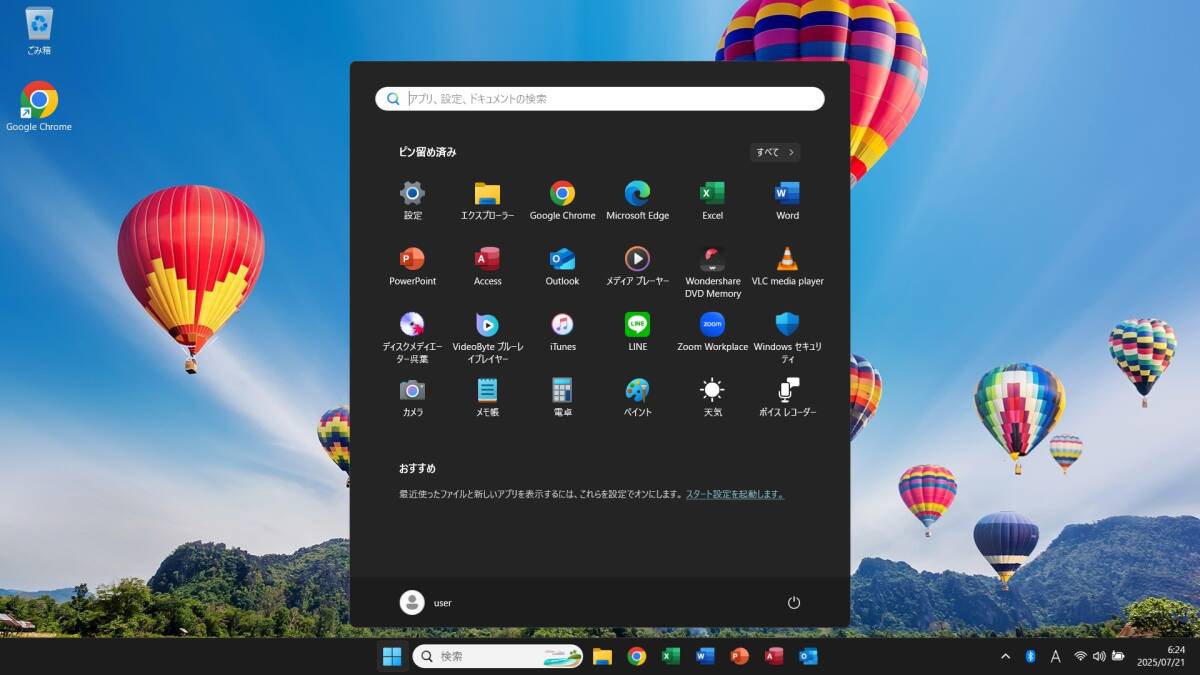
Task: Follow the スタート設定を起動します link
Action: (x=735, y=494)
